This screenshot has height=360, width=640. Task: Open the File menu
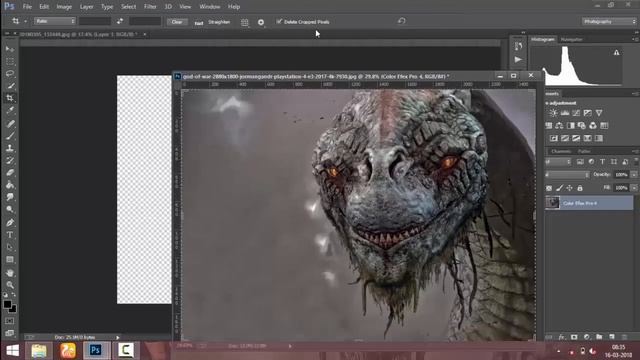click(27, 7)
